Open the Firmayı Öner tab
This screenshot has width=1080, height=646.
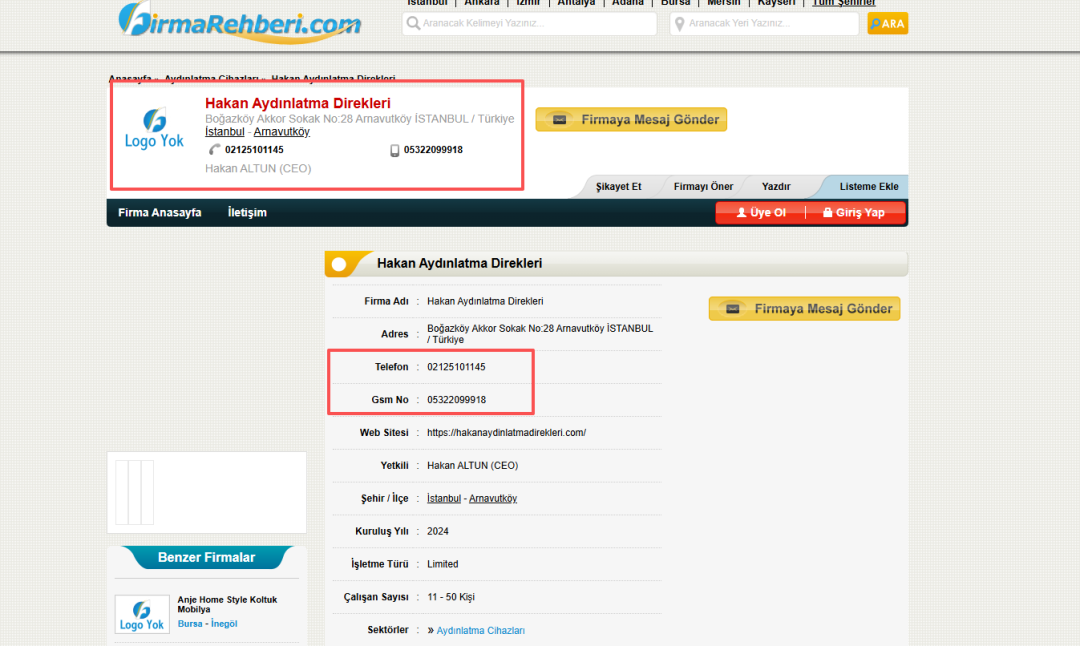tap(703, 187)
